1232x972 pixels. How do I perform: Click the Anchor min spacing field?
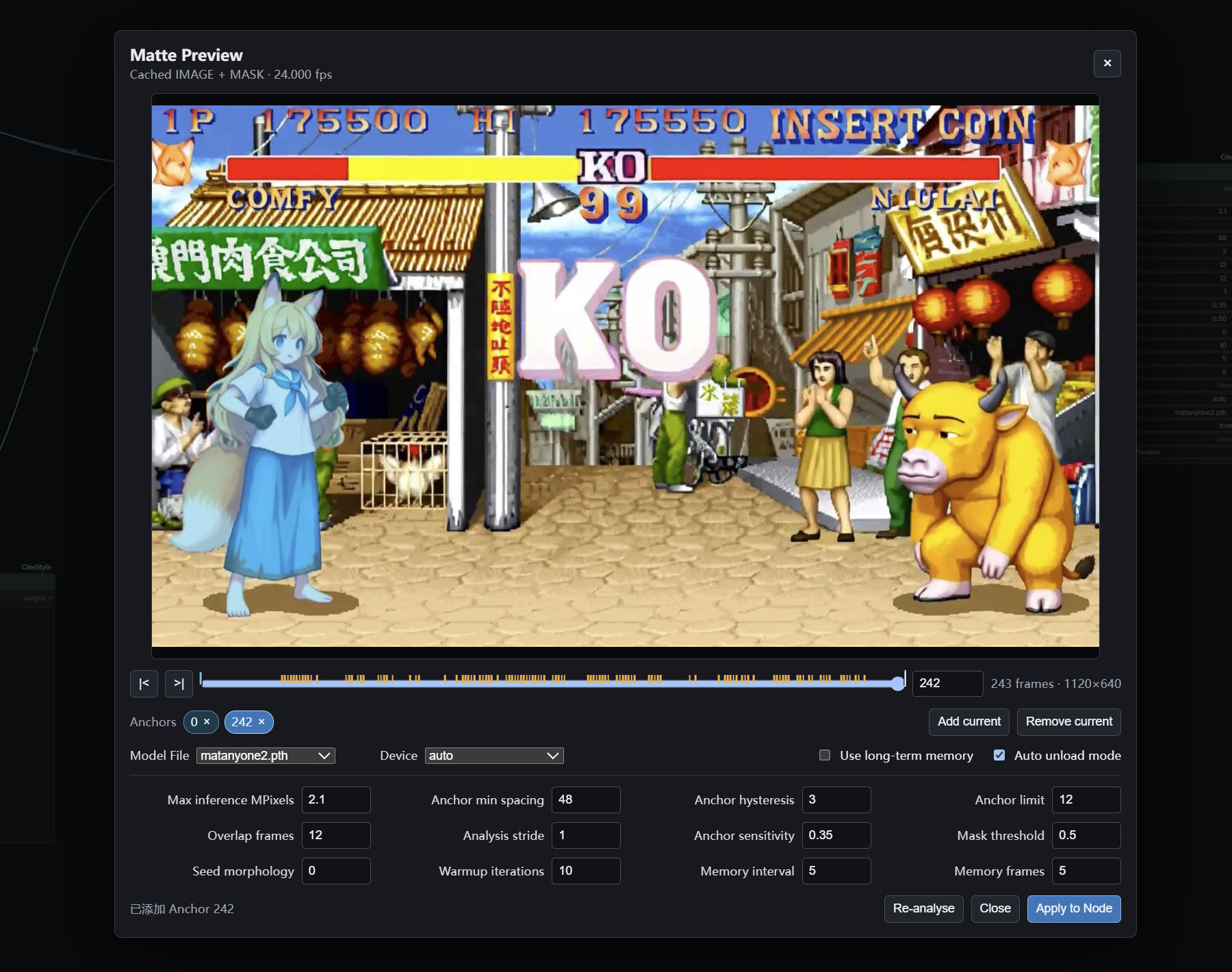click(586, 800)
